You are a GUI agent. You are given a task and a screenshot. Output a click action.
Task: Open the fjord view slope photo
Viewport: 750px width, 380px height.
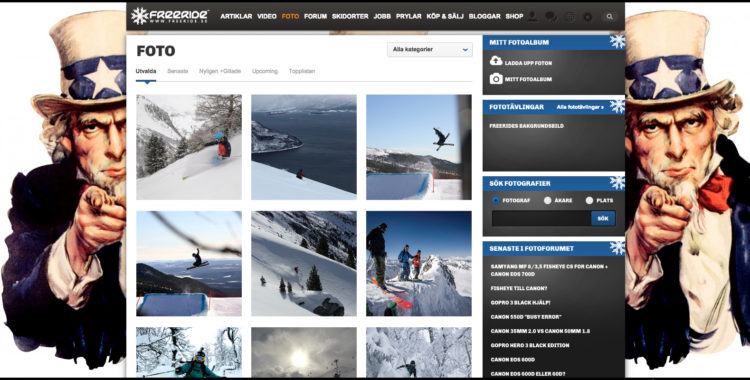(x=304, y=147)
